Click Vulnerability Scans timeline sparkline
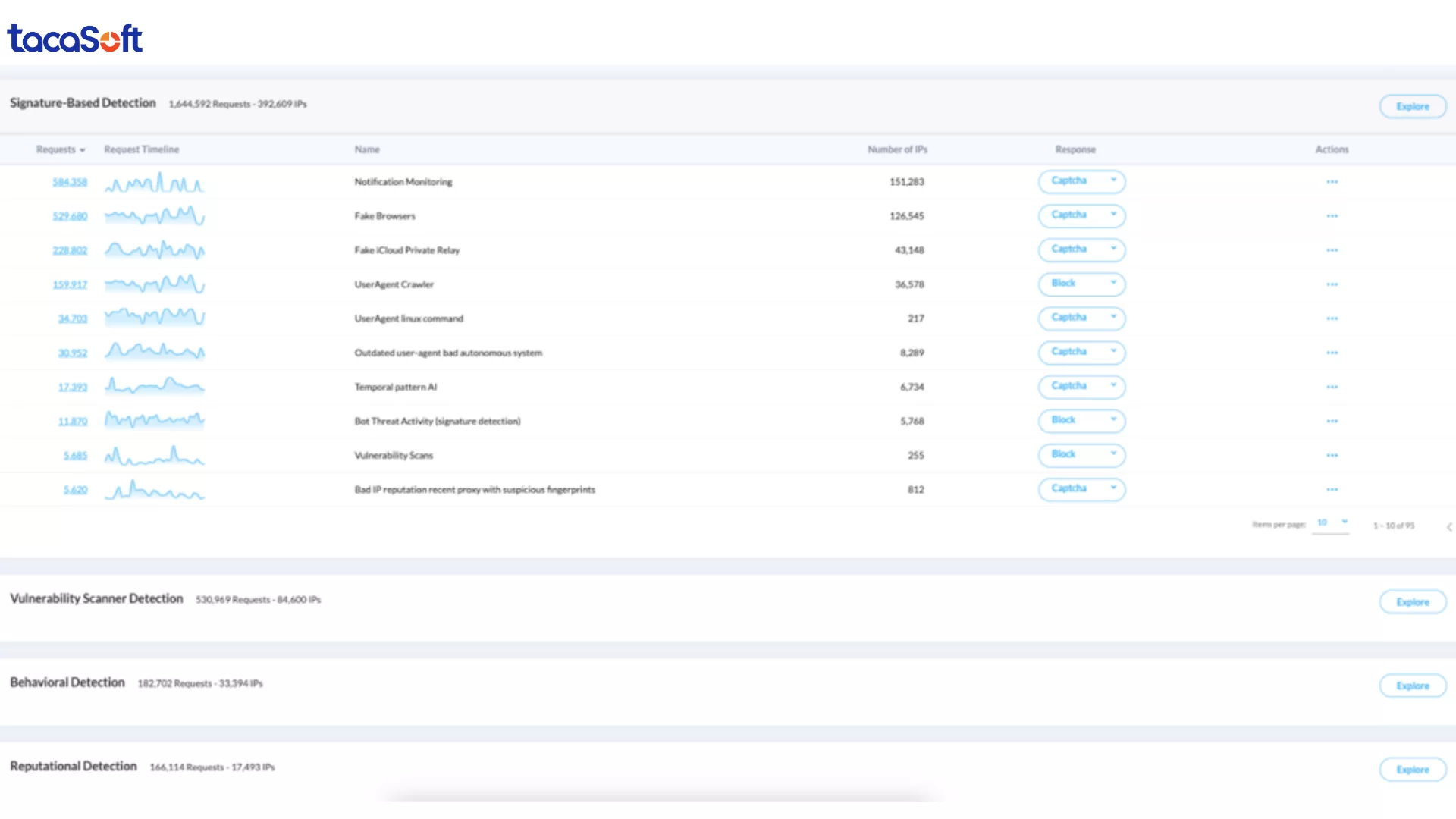Screen dimensions: 1456x819 (x=155, y=455)
